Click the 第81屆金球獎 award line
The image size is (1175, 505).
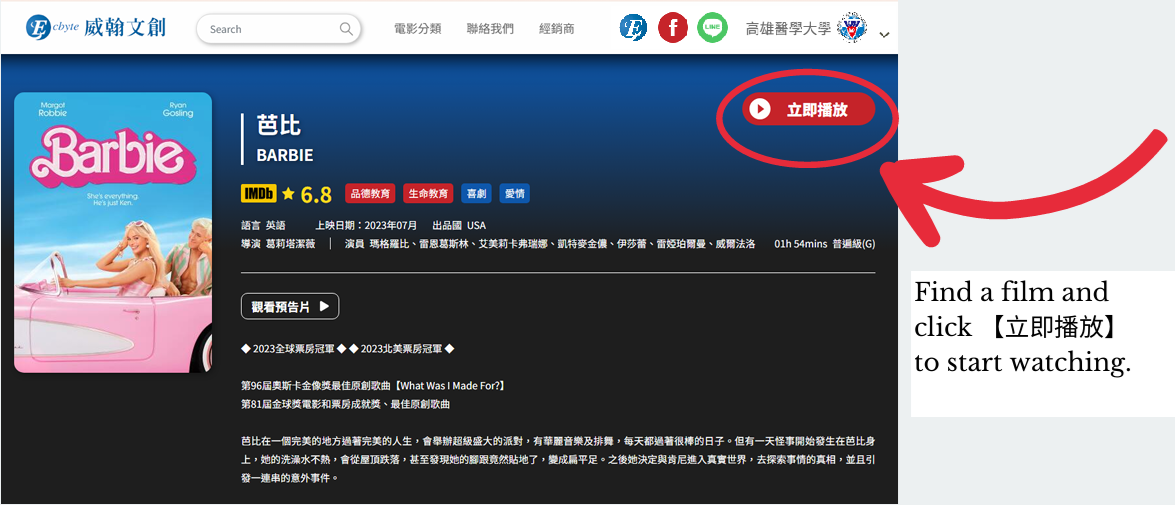point(345,405)
